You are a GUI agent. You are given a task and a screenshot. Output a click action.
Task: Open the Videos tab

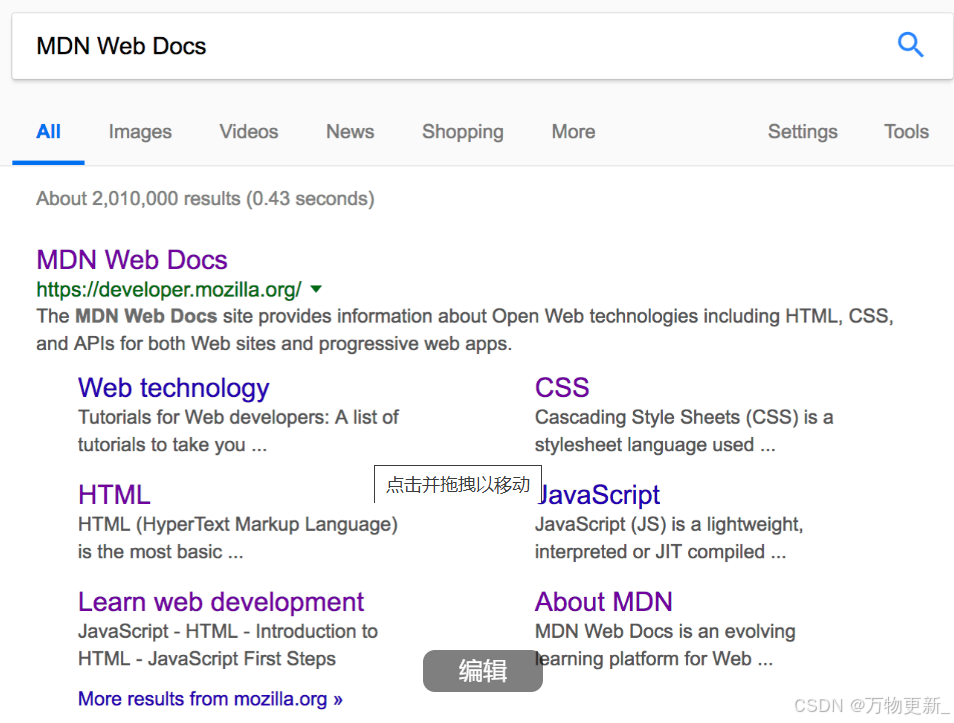tap(249, 131)
